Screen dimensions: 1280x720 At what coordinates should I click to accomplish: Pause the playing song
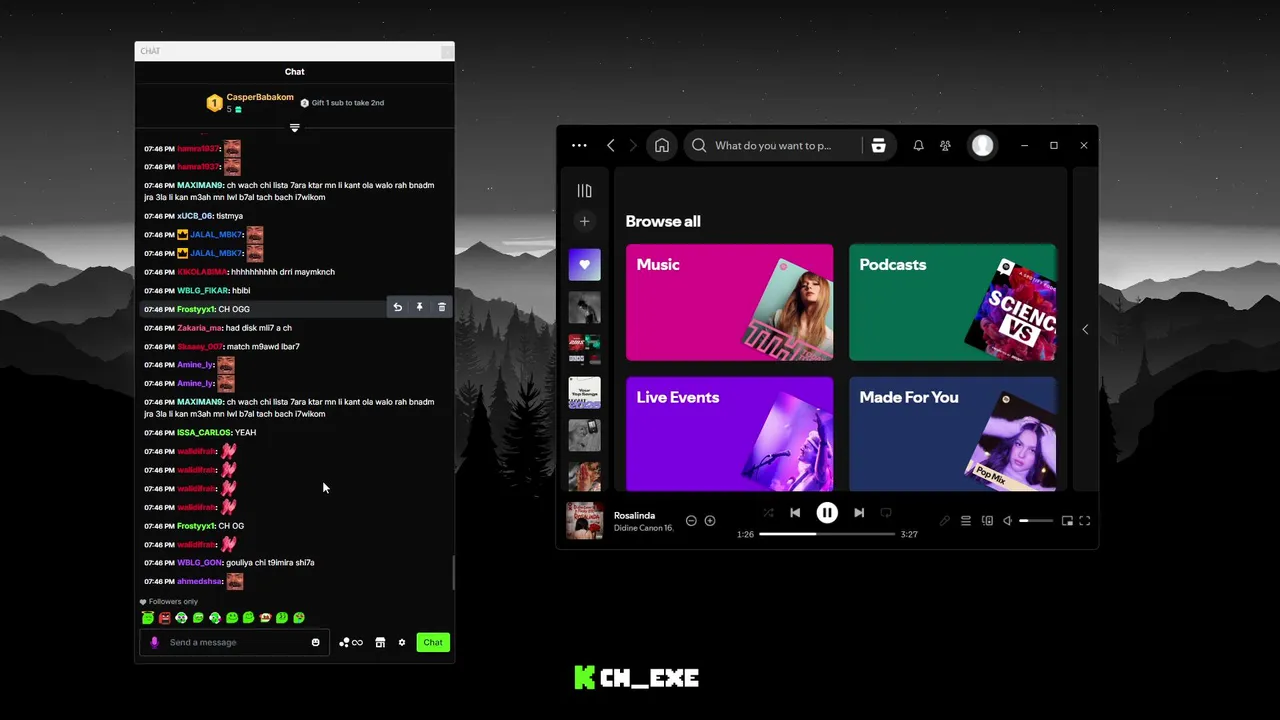point(827,513)
